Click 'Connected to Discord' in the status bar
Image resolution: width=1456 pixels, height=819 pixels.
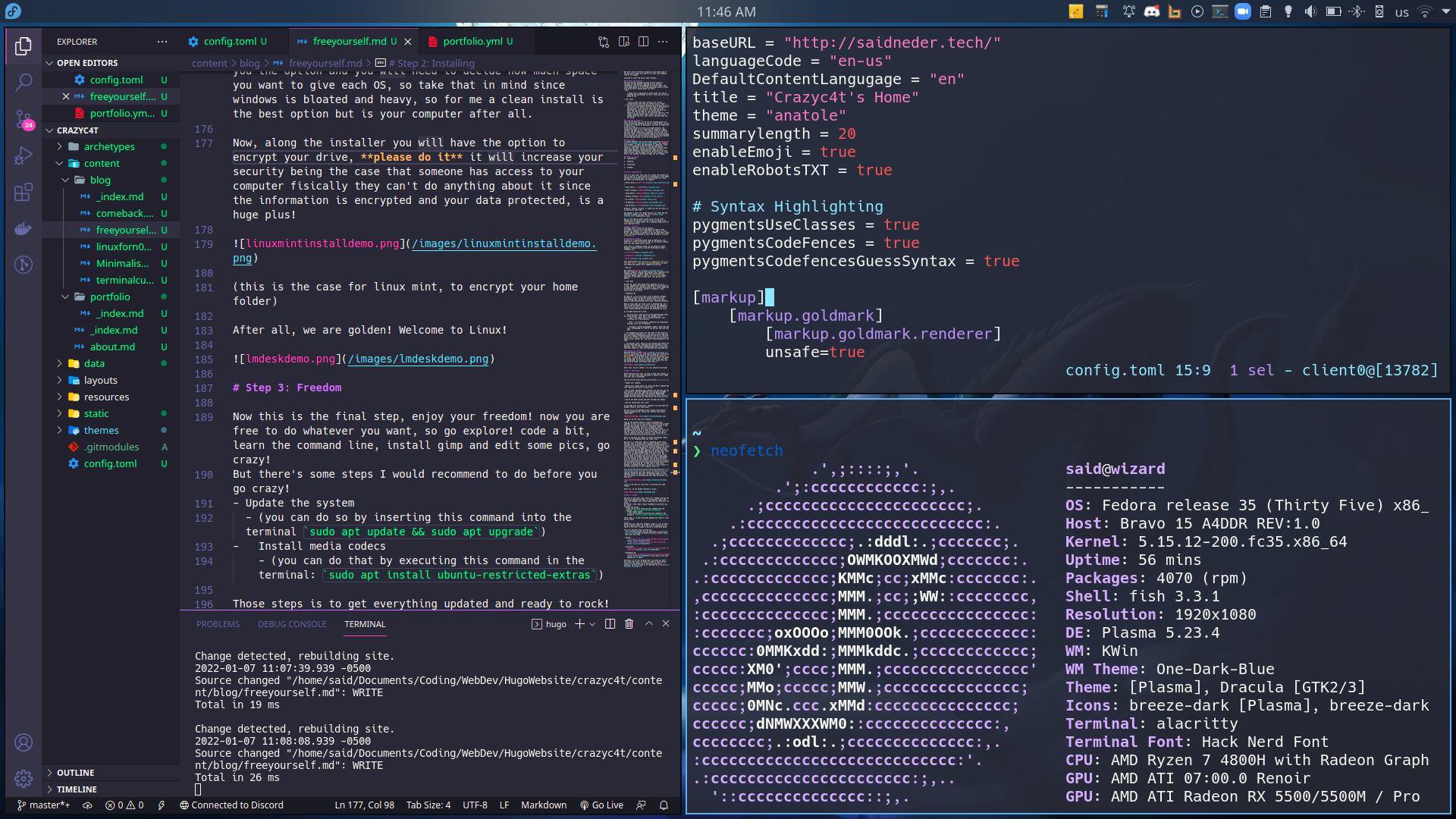[231, 805]
